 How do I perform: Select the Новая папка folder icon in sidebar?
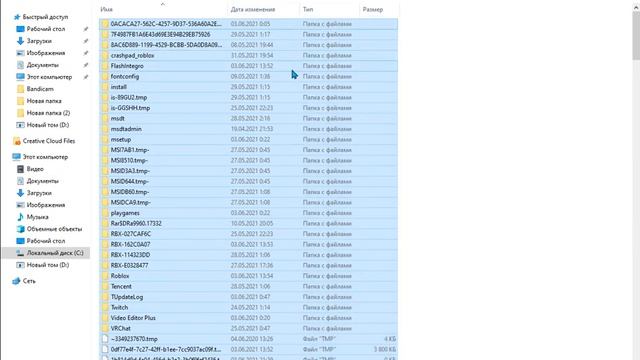[20, 101]
